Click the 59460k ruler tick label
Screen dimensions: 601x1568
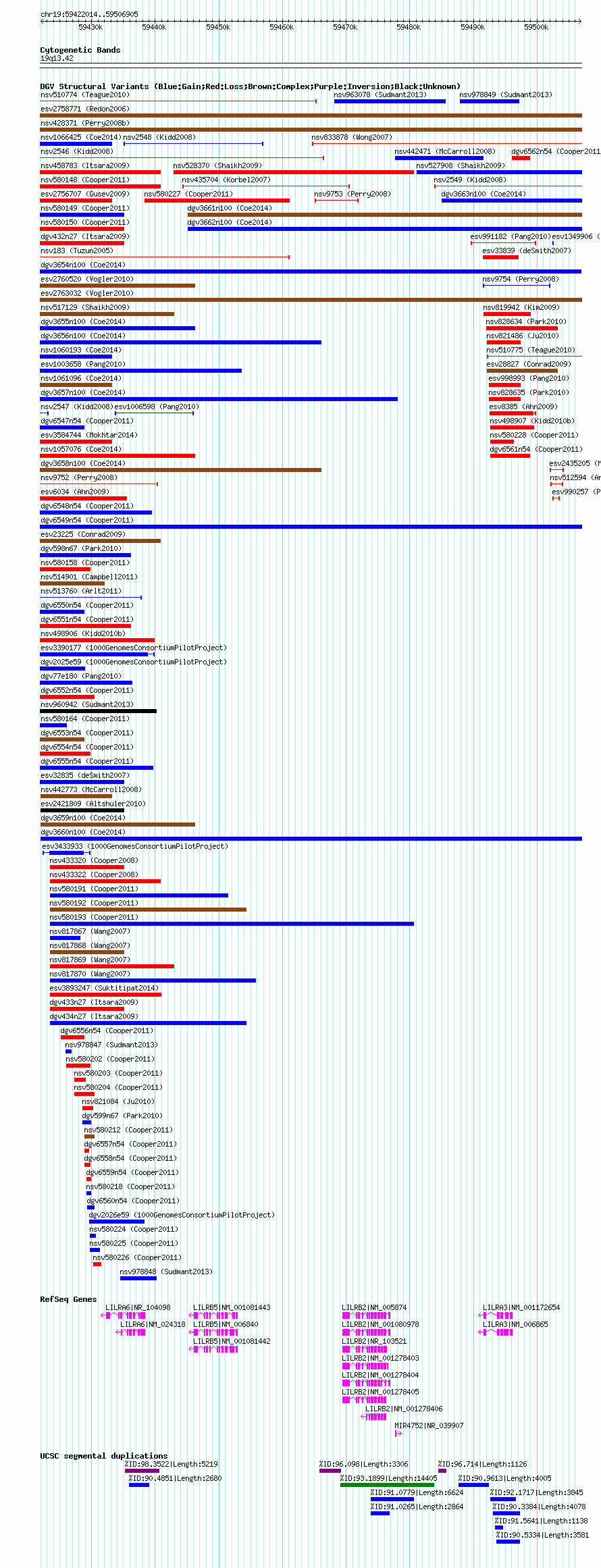282,27
